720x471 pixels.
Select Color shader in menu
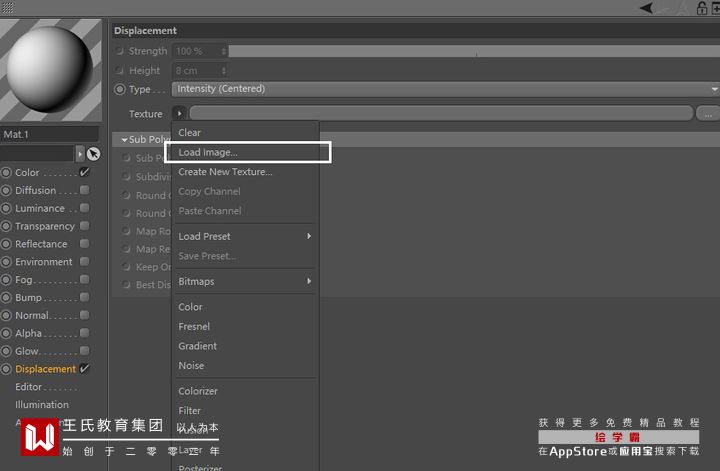(x=190, y=307)
